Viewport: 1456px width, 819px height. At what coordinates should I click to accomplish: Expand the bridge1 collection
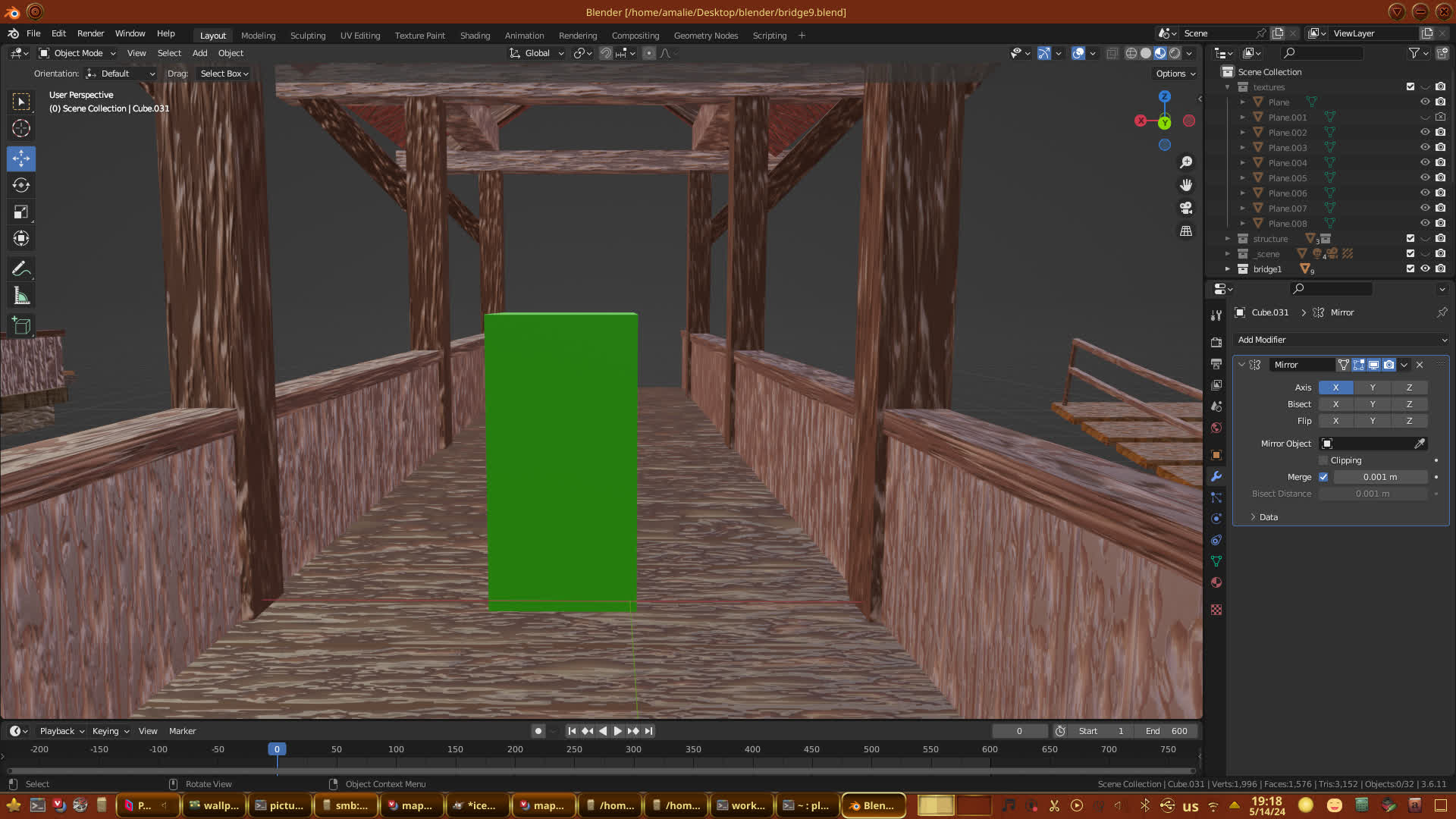pos(1228,269)
